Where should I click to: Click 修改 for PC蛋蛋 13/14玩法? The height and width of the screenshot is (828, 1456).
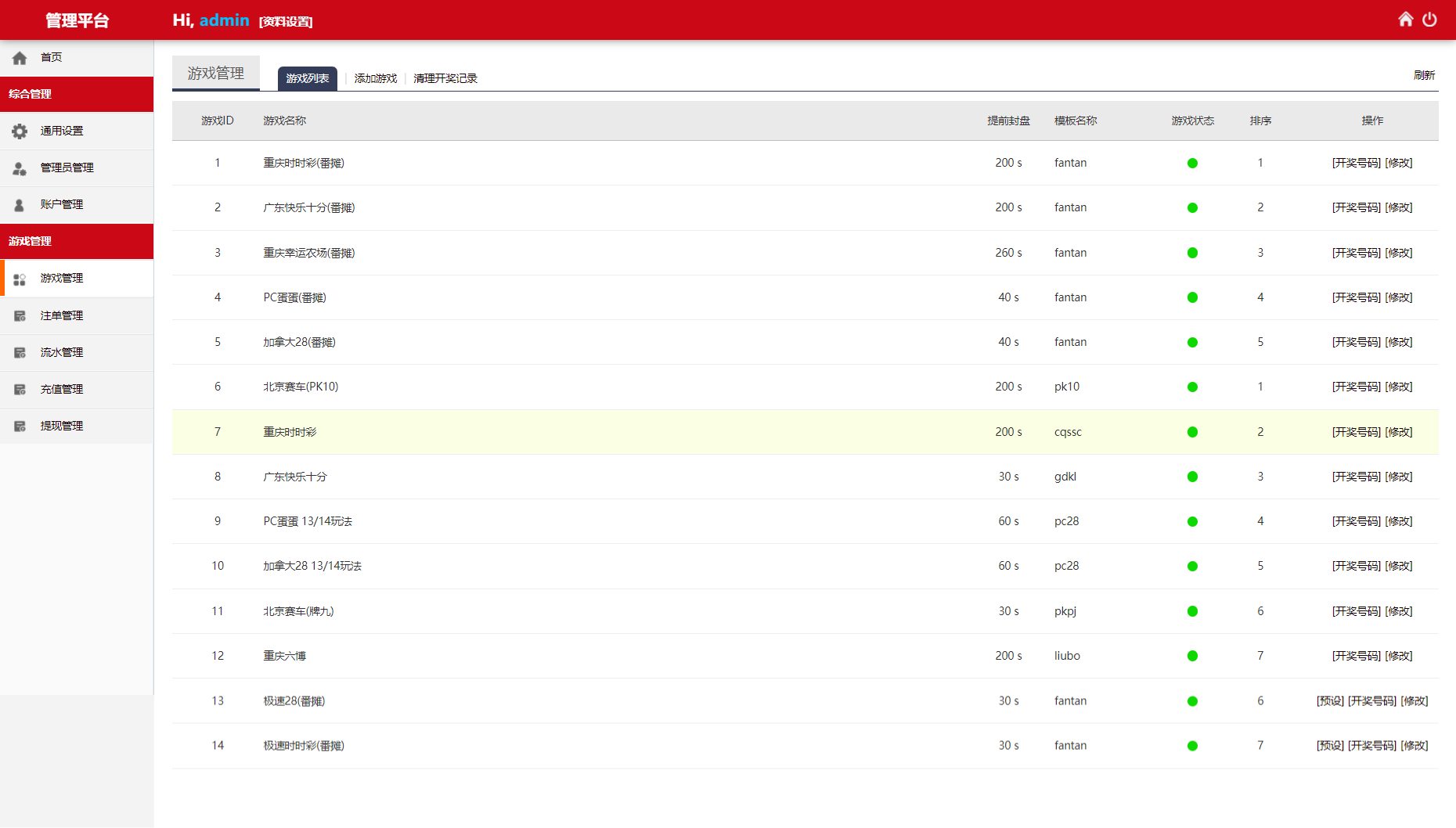tap(1399, 521)
